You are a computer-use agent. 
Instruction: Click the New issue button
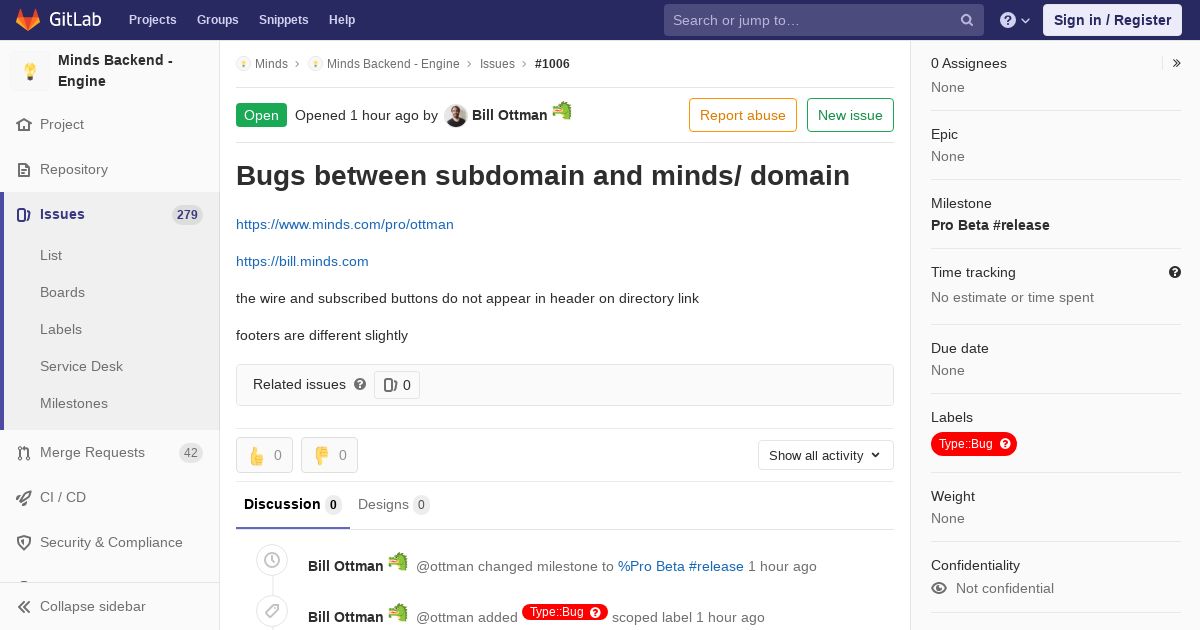850,115
